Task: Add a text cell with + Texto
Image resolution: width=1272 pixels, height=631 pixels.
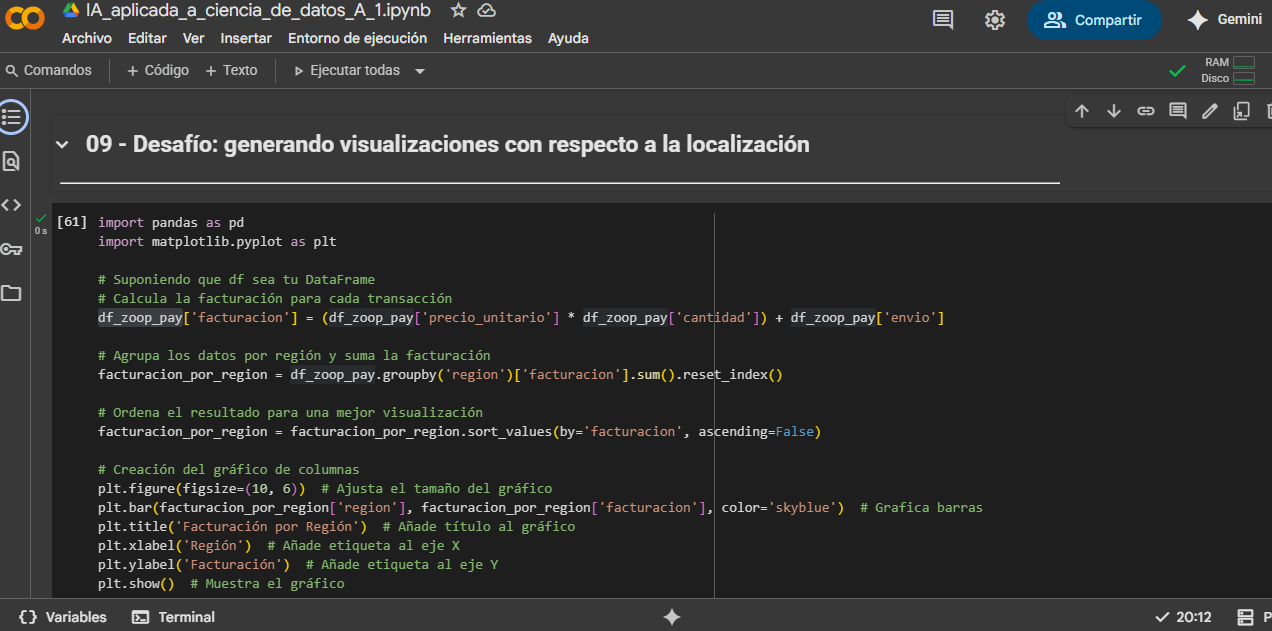Action: pos(231,70)
